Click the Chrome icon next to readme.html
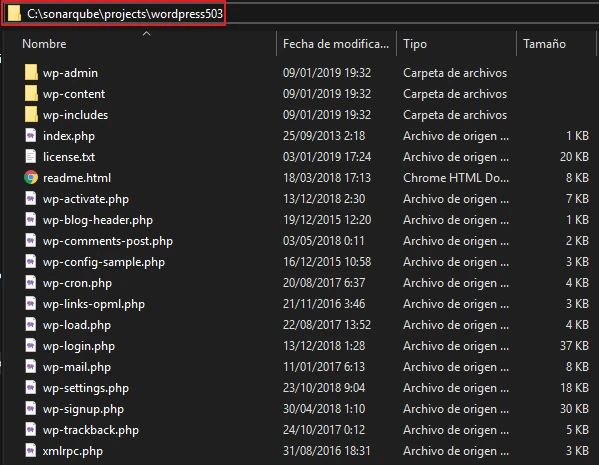Image resolution: width=599 pixels, height=465 pixels. (x=31, y=177)
